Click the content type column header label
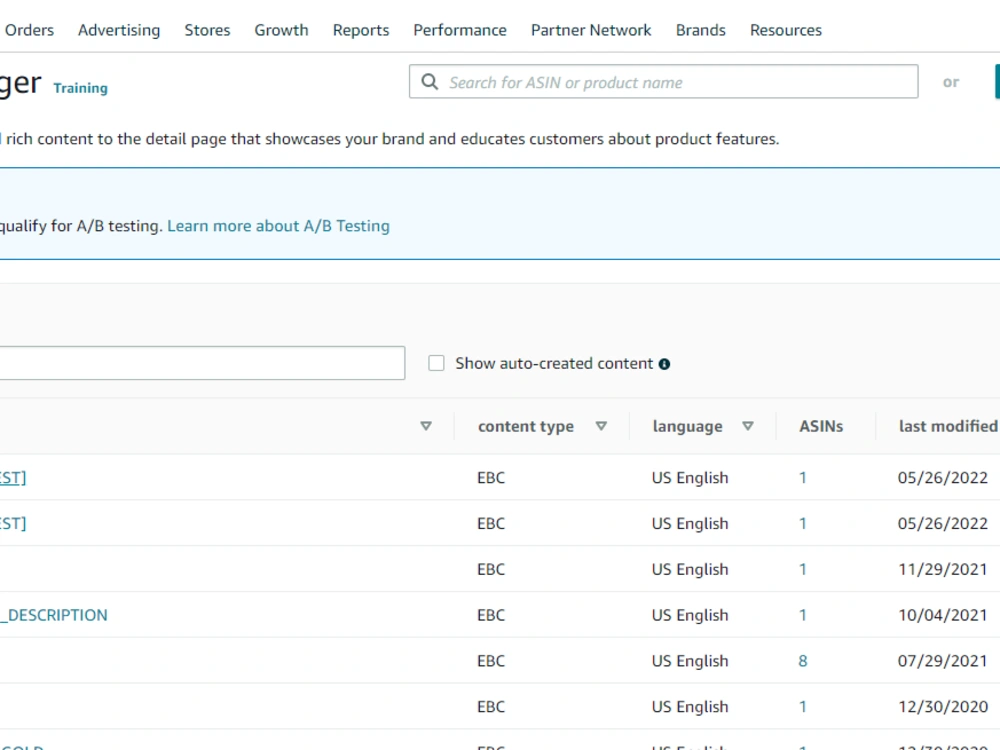Viewport: 1000px width, 750px height. (526, 426)
